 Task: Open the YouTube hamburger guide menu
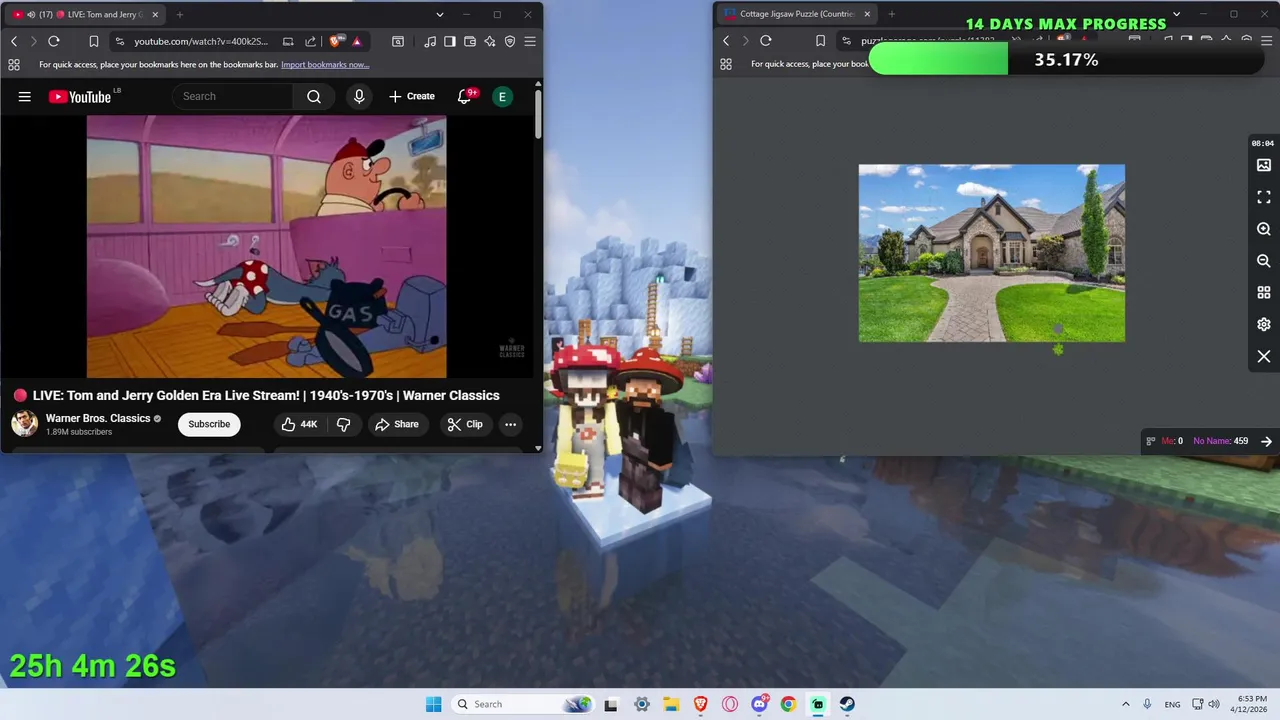[25, 96]
